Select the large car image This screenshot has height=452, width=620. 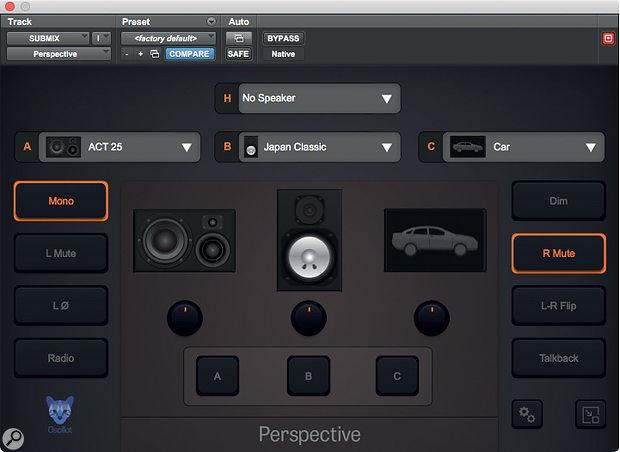pyautogui.click(x=435, y=240)
